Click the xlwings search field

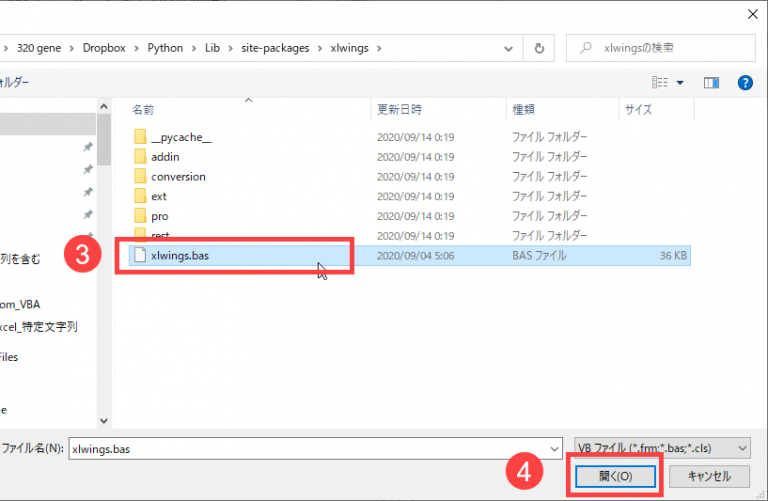pos(660,48)
